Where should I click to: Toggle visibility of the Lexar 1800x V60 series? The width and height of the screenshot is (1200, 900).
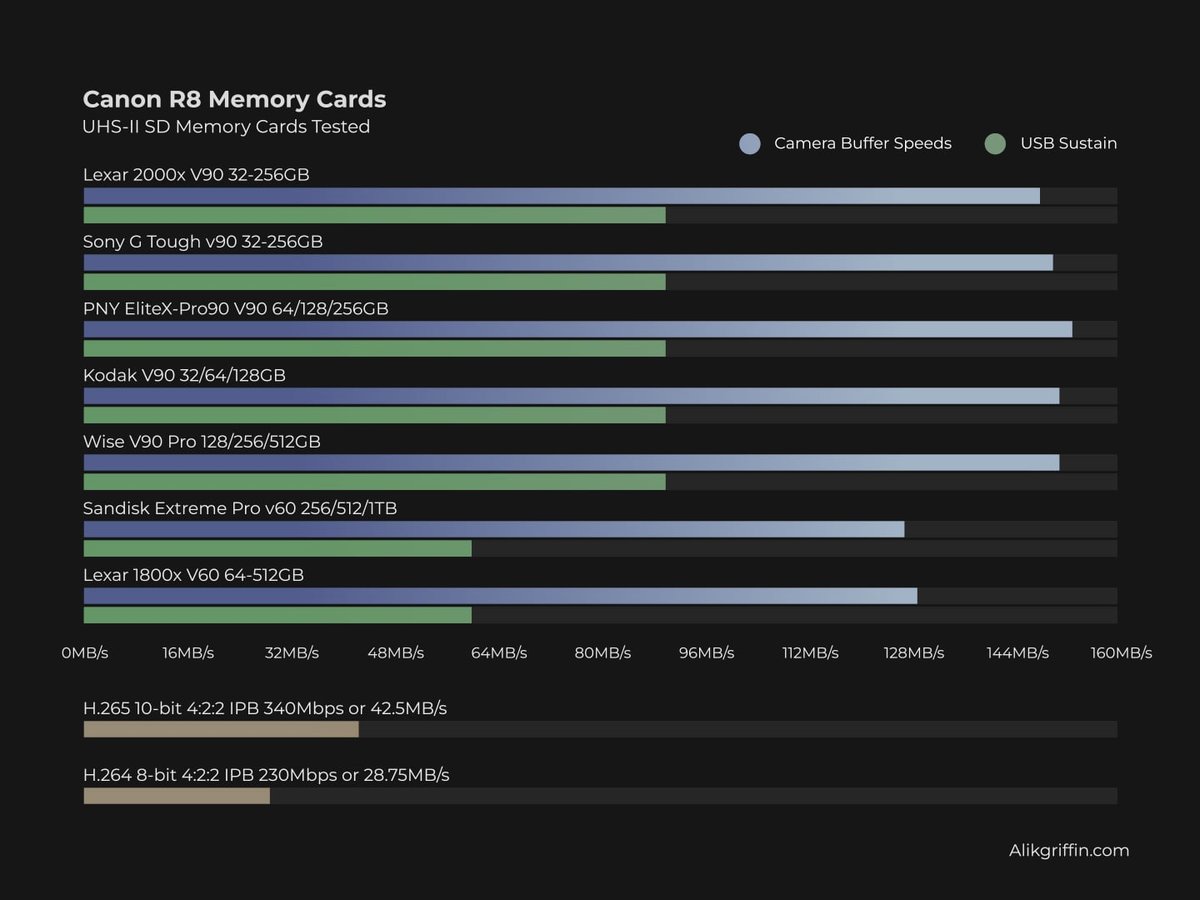[x=200, y=575]
